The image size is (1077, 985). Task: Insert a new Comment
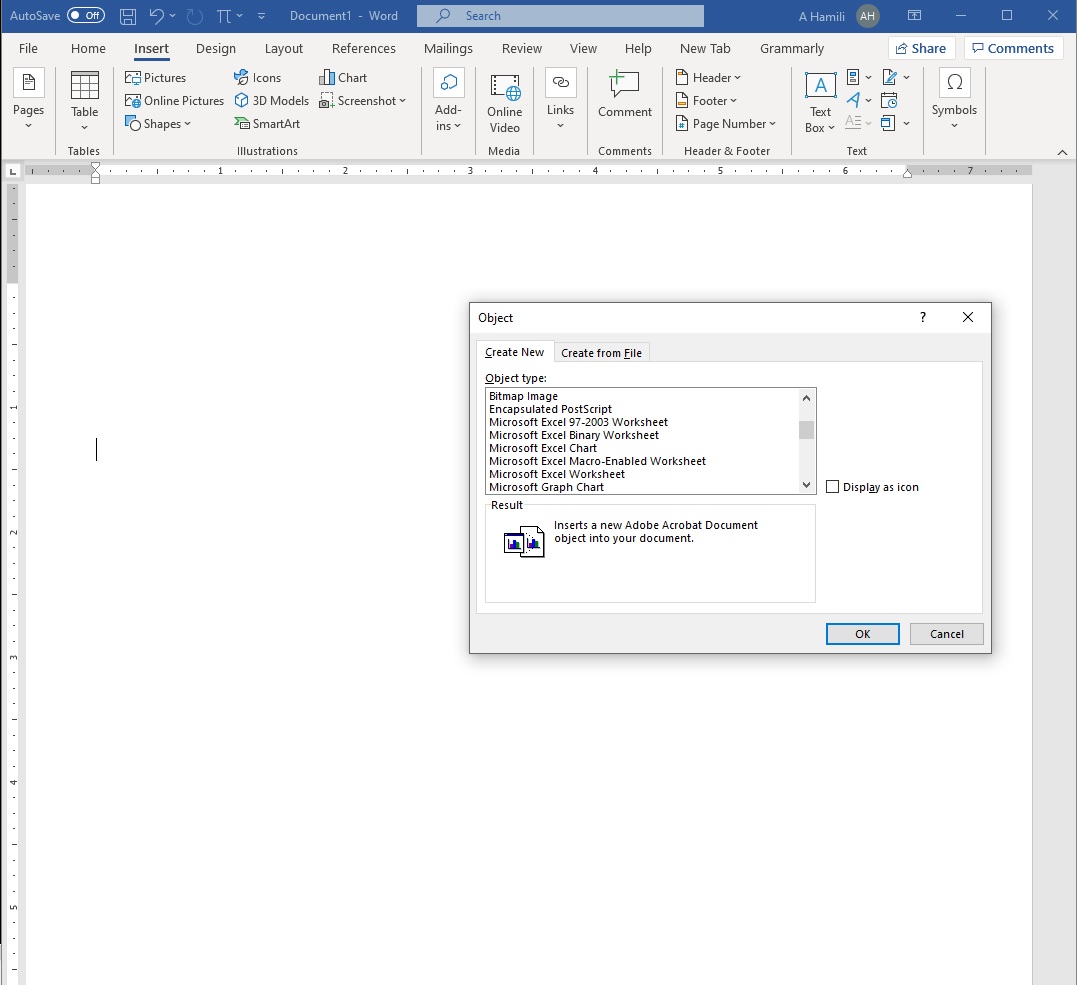coord(624,95)
